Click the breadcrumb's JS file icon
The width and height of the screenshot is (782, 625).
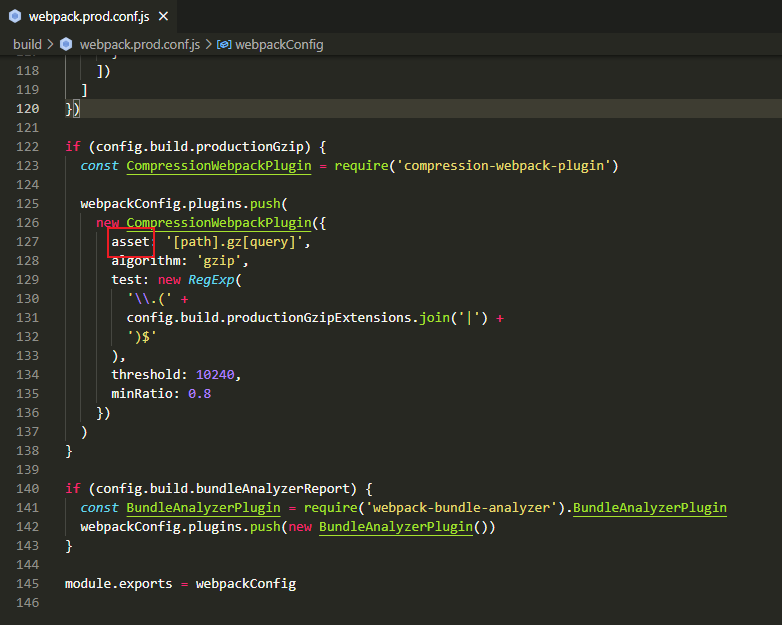(66, 44)
